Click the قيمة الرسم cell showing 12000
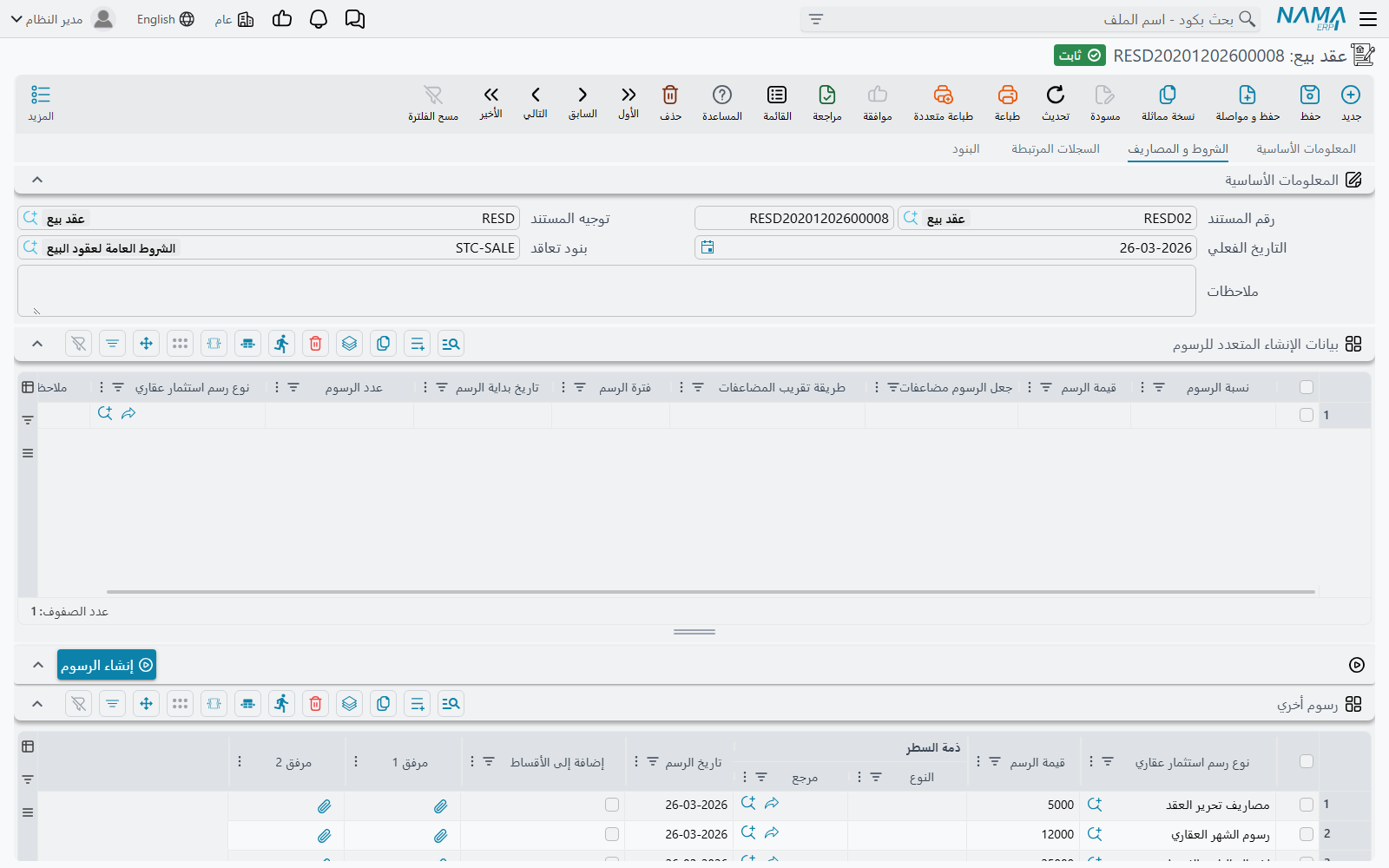Screen dimensions: 1389x868 1023,834
